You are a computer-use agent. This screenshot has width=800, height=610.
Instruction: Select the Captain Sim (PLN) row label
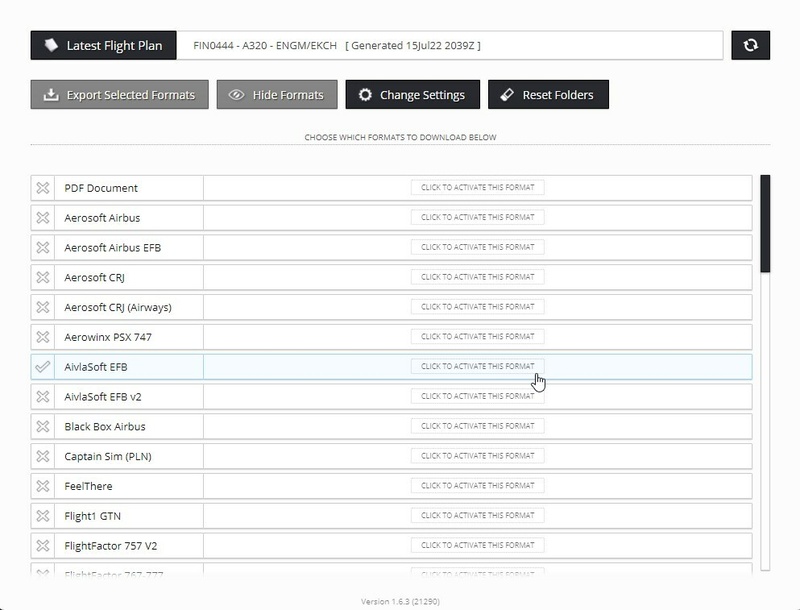coord(108,456)
